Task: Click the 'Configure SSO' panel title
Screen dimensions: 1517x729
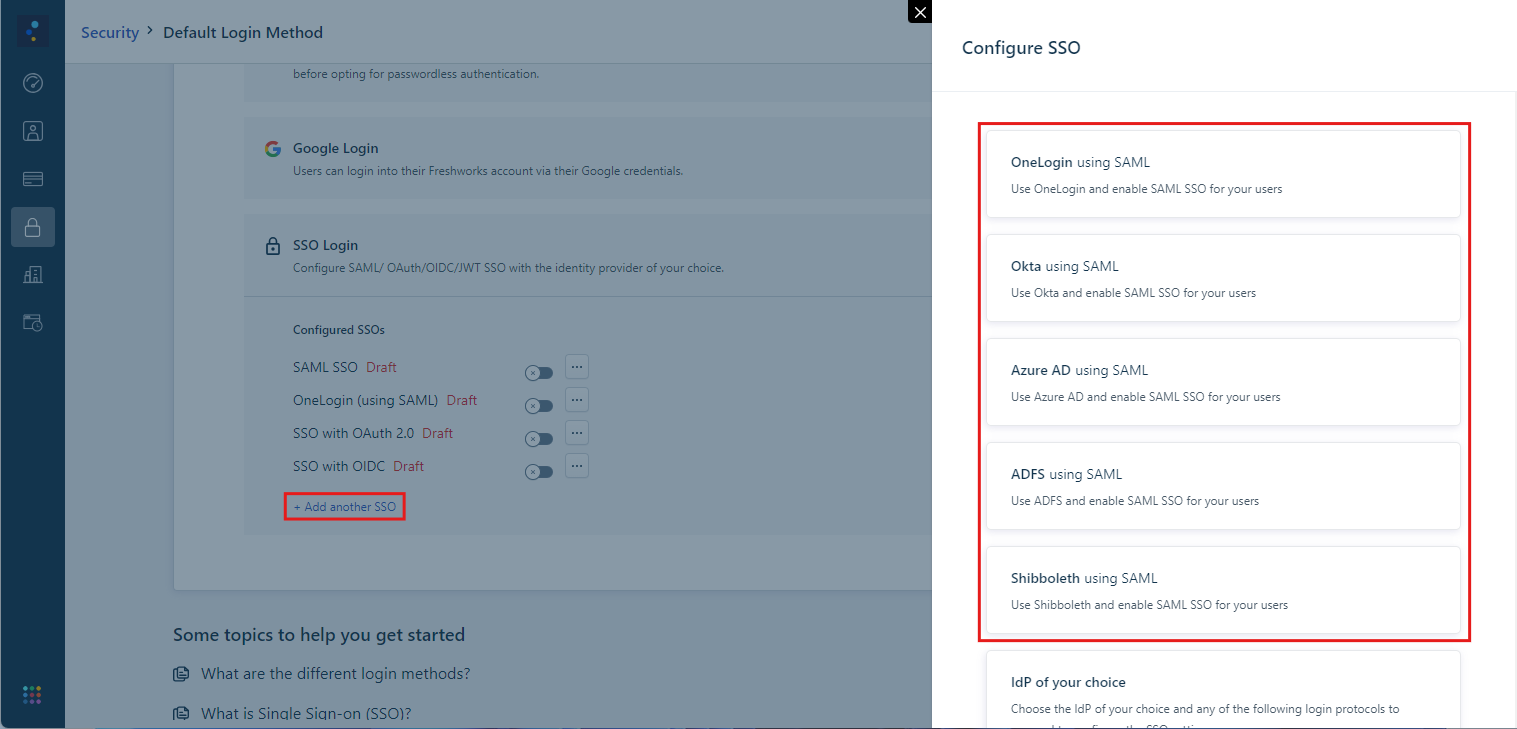Action: click(1021, 47)
